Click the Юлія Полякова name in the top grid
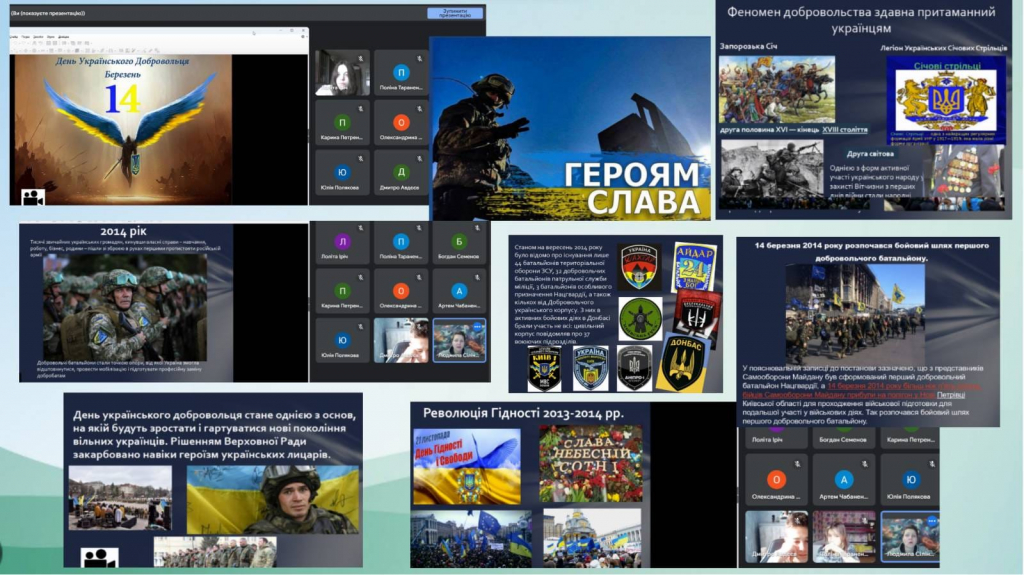The width and height of the screenshot is (1024, 575). coord(340,188)
